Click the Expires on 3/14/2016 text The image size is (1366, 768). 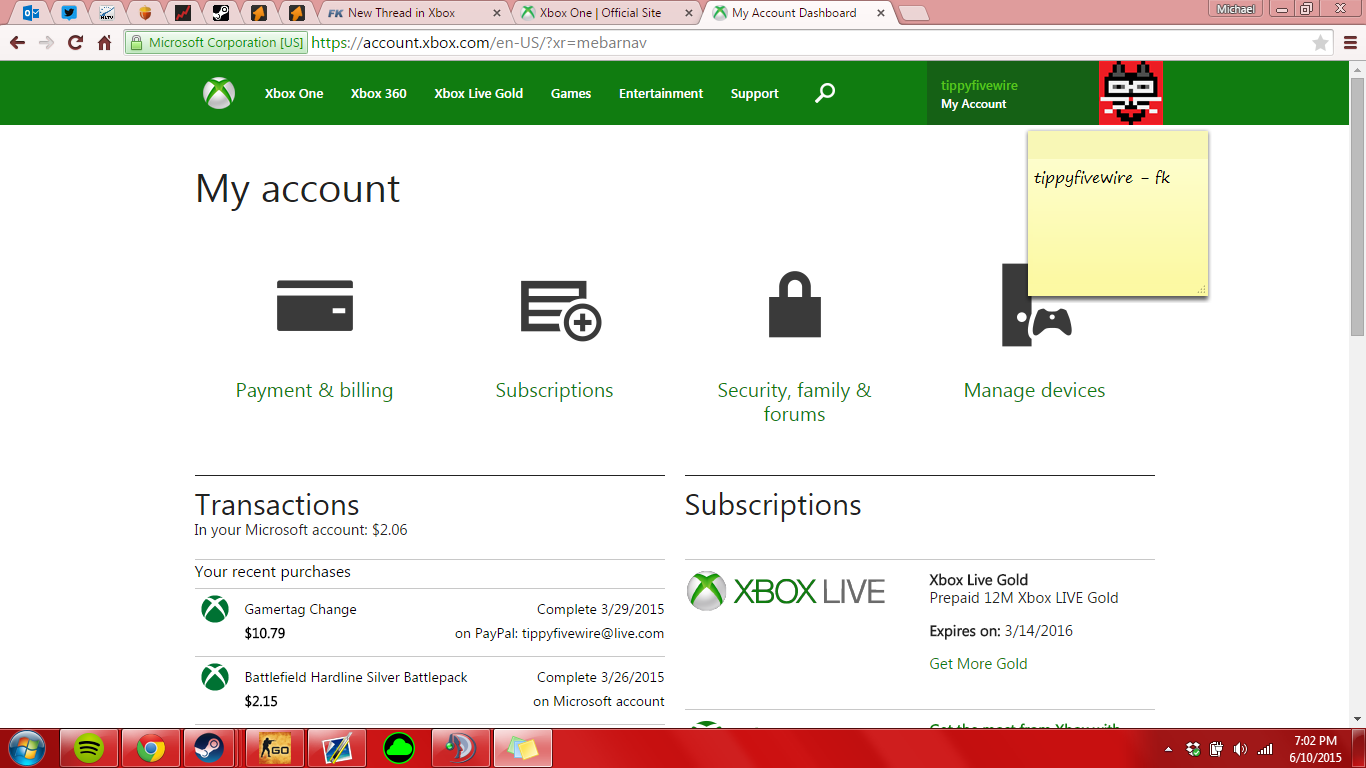(x=1001, y=631)
